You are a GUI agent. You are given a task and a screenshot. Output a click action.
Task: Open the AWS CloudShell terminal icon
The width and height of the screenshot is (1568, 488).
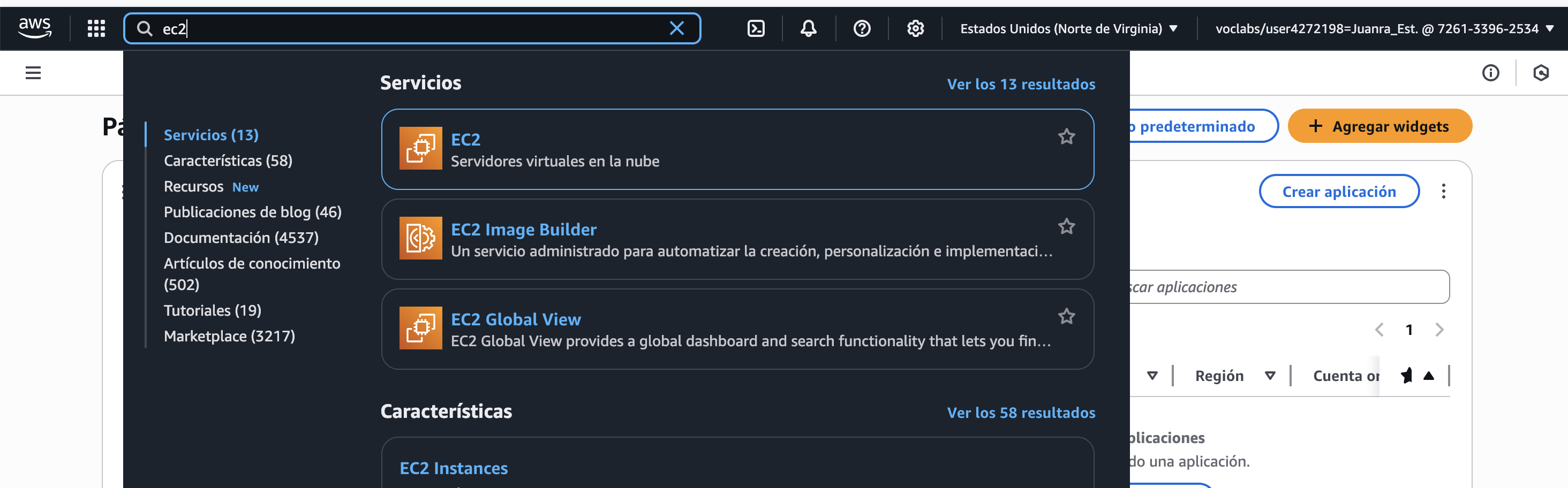coord(756,28)
